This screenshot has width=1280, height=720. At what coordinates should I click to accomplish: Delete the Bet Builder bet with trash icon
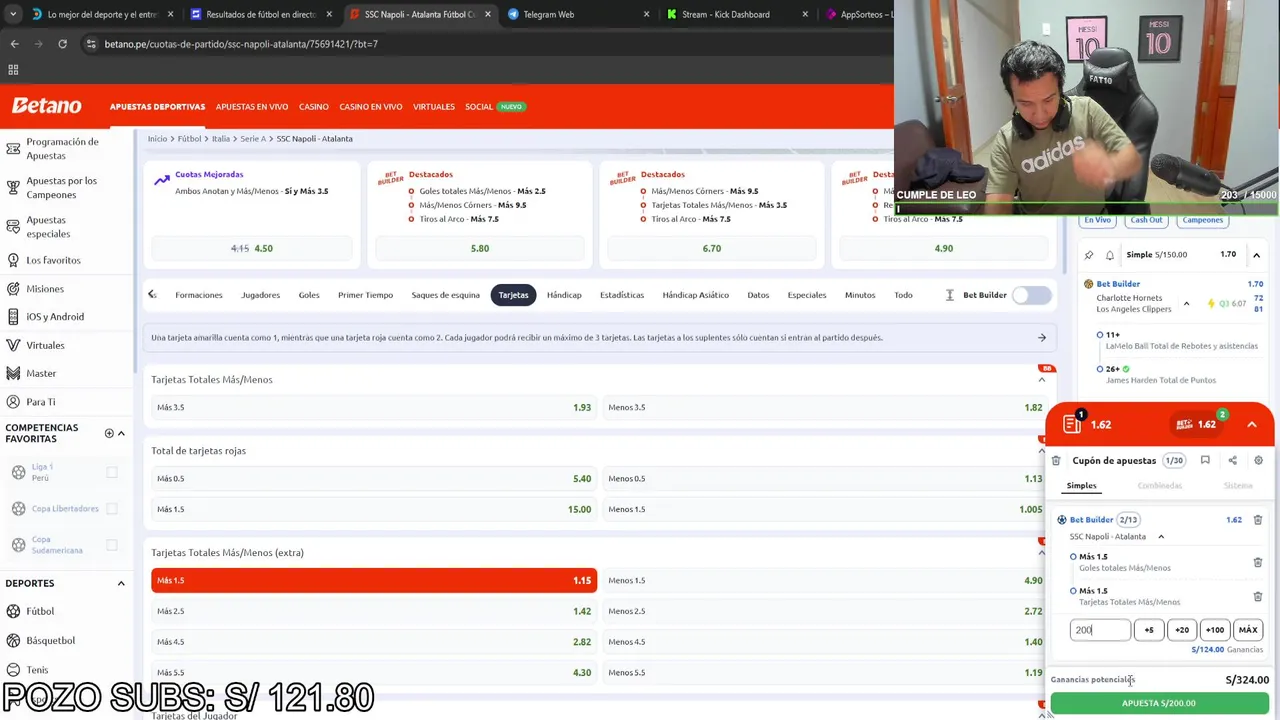[1258, 520]
